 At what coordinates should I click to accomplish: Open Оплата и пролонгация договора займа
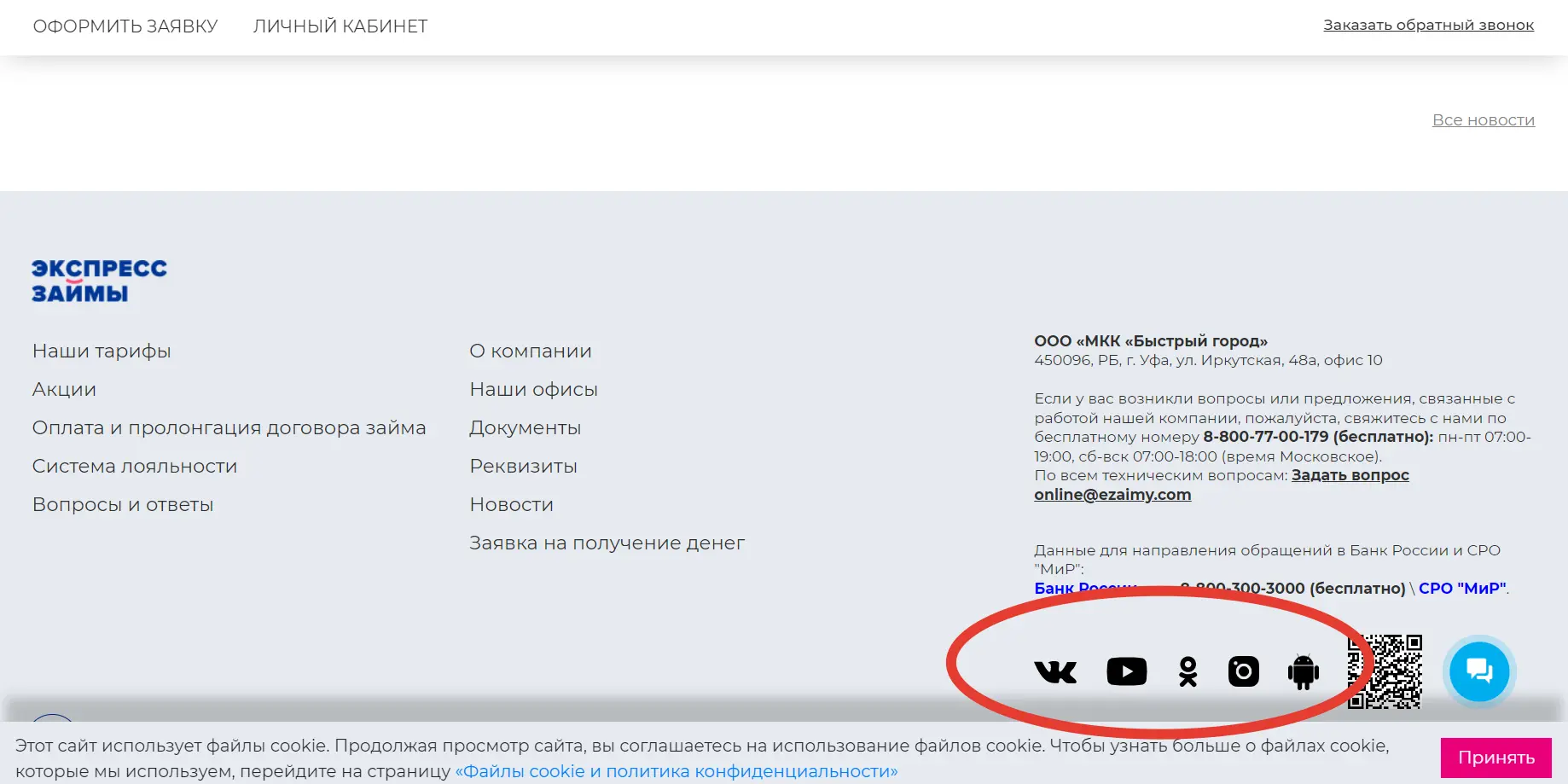pyautogui.click(x=229, y=427)
